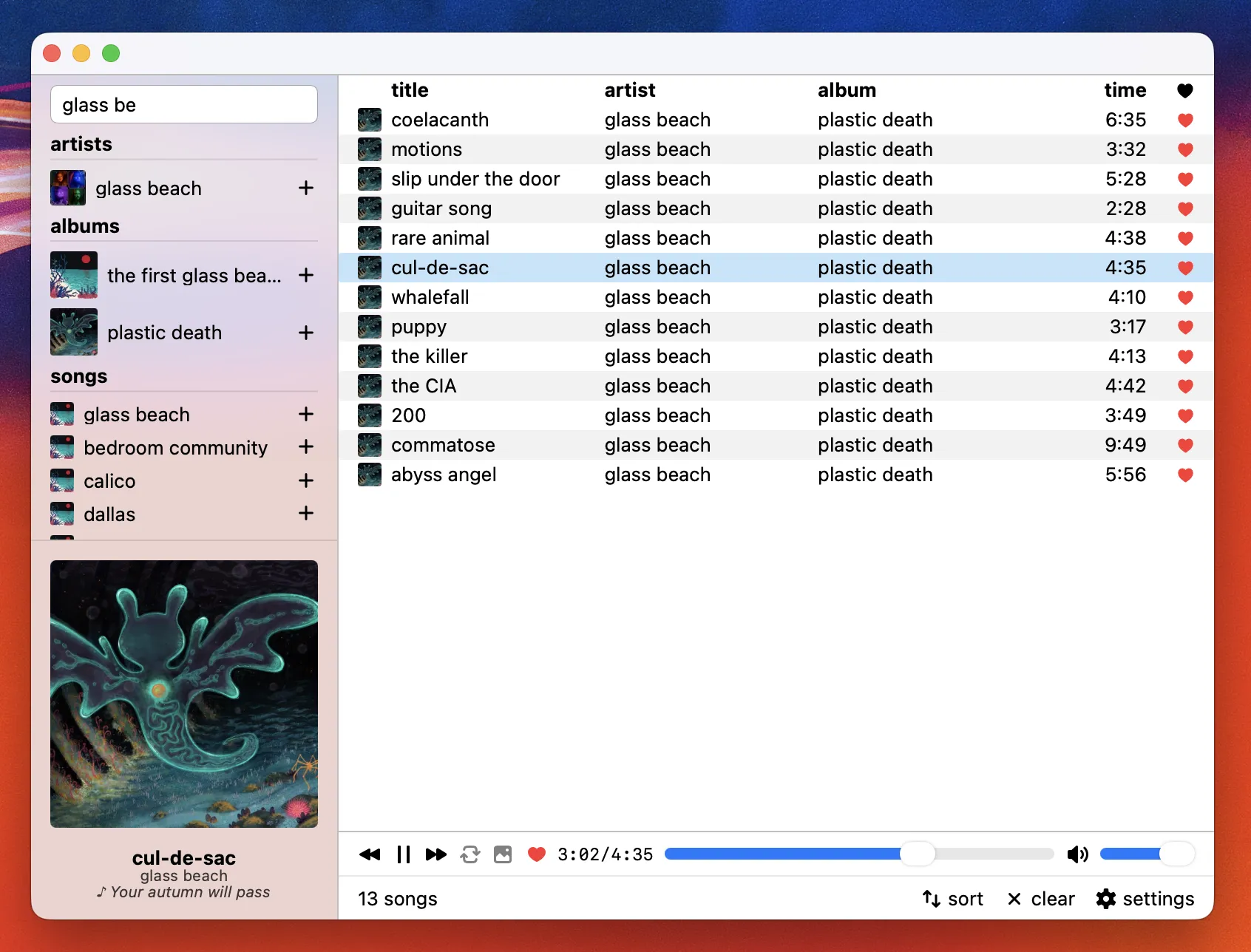Select the song puppy
The image size is (1251, 952).
tap(776, 327)
